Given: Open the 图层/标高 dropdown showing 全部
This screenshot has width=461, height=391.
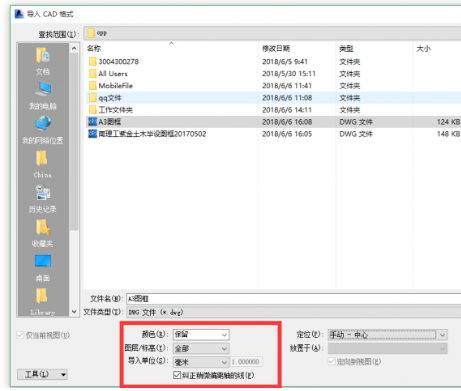Looking at the screenshot, I should [x=201, y=348].
